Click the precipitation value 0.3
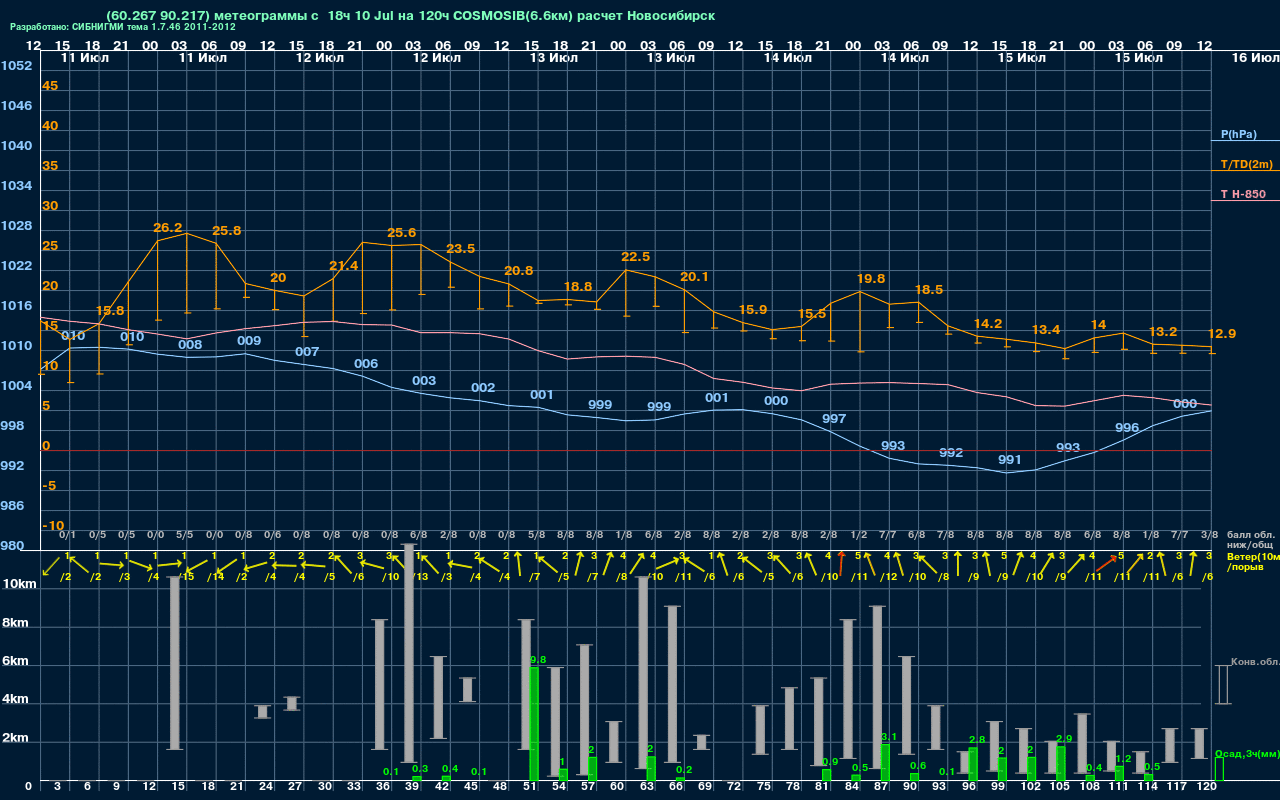Screen dimensions: 1280x800 coord(420,769)
